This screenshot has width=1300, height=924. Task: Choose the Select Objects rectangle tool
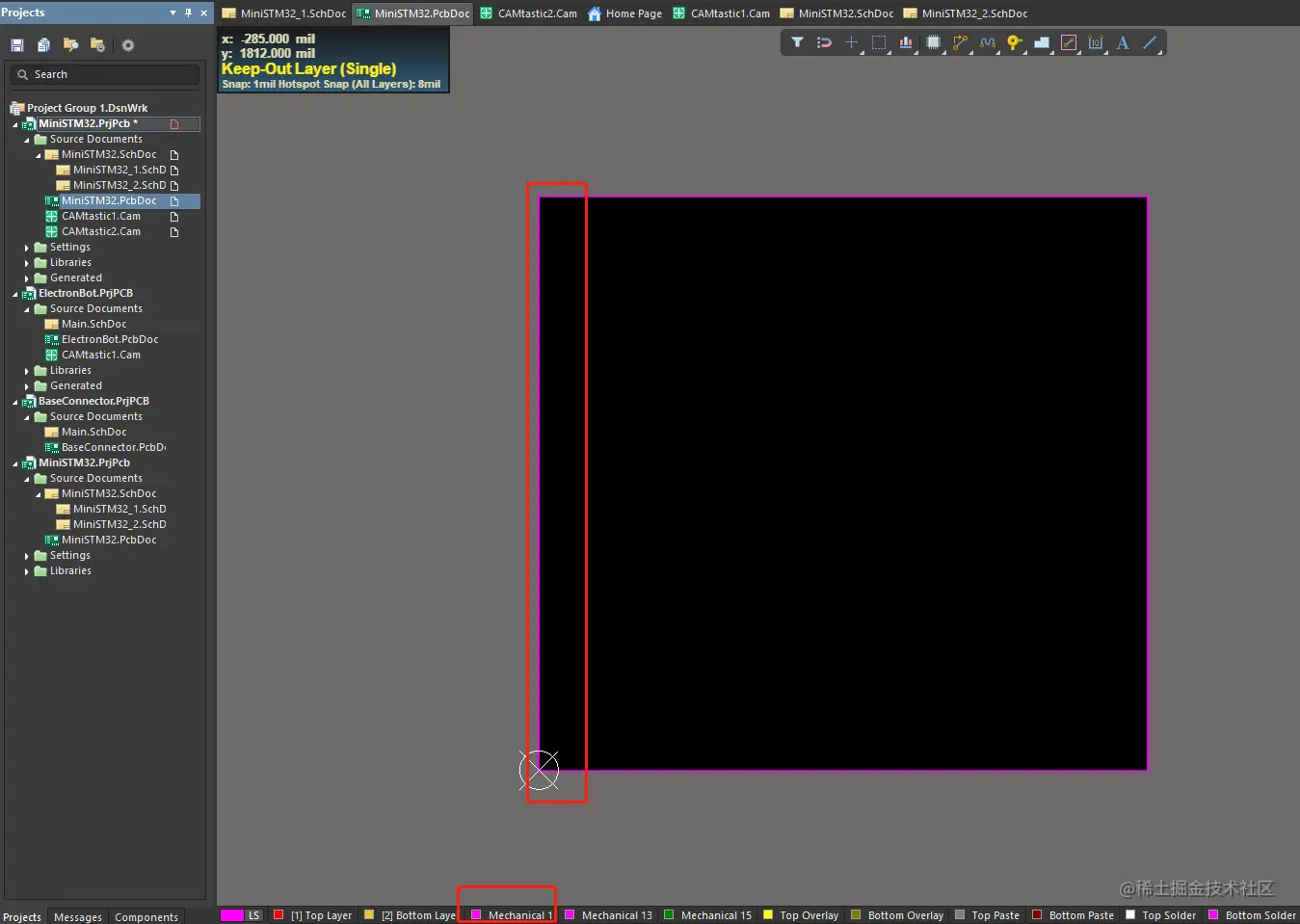[879, 42]
